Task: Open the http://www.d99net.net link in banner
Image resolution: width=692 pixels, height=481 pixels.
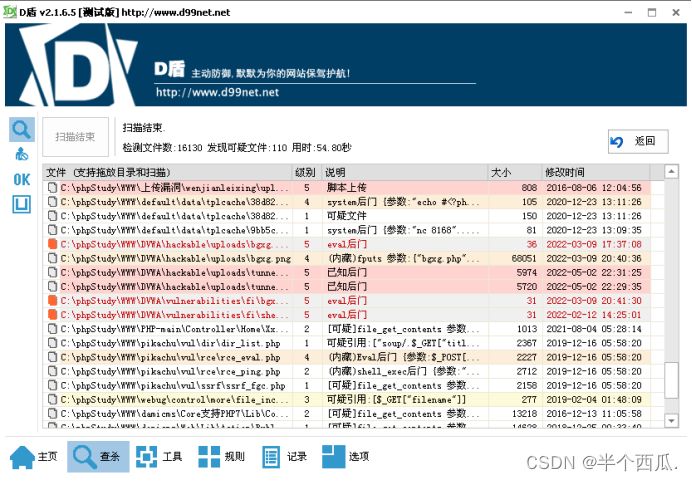Action: 217,92
